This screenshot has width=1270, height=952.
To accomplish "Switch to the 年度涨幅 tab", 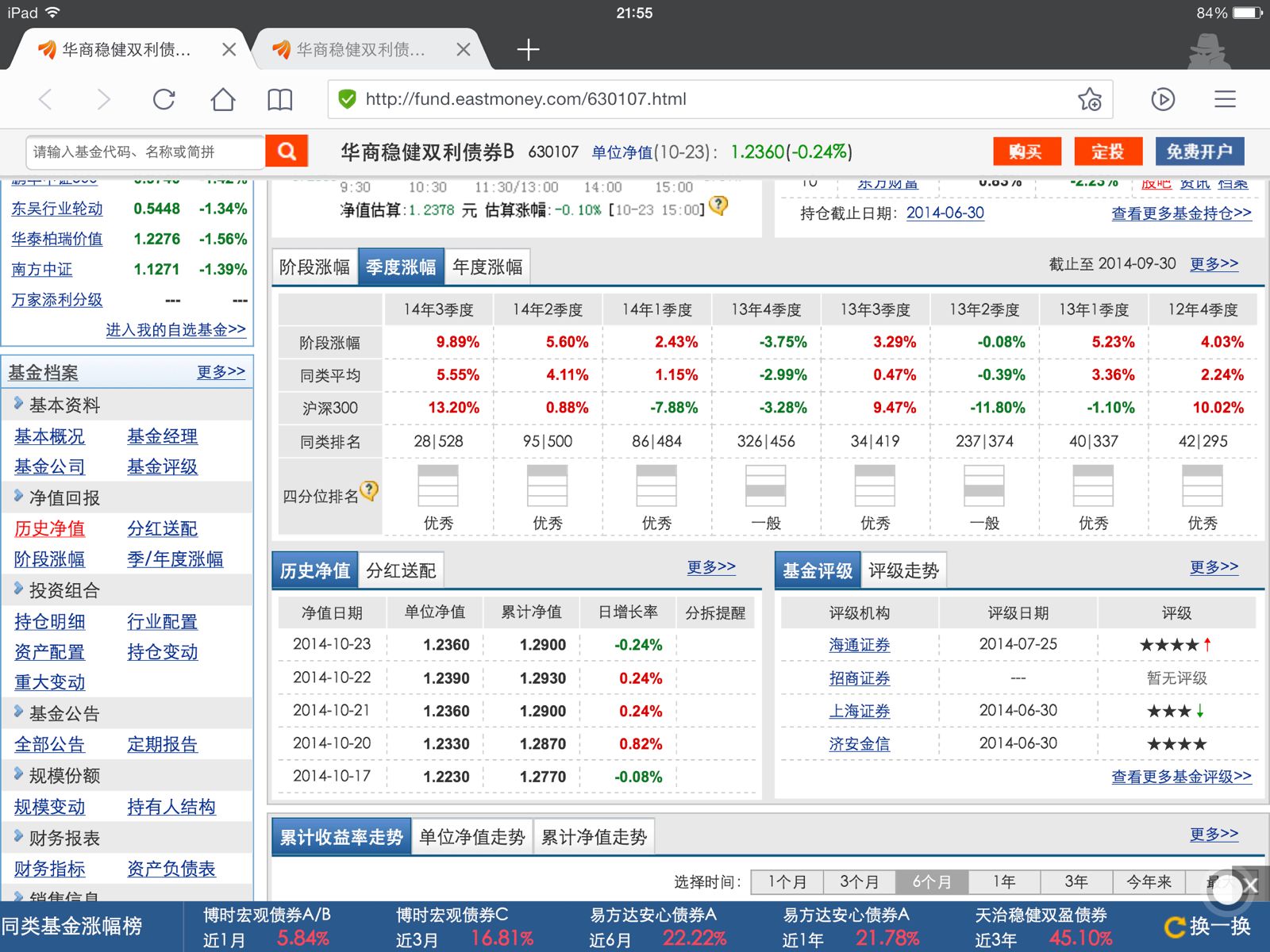I will tap(487, 267).
